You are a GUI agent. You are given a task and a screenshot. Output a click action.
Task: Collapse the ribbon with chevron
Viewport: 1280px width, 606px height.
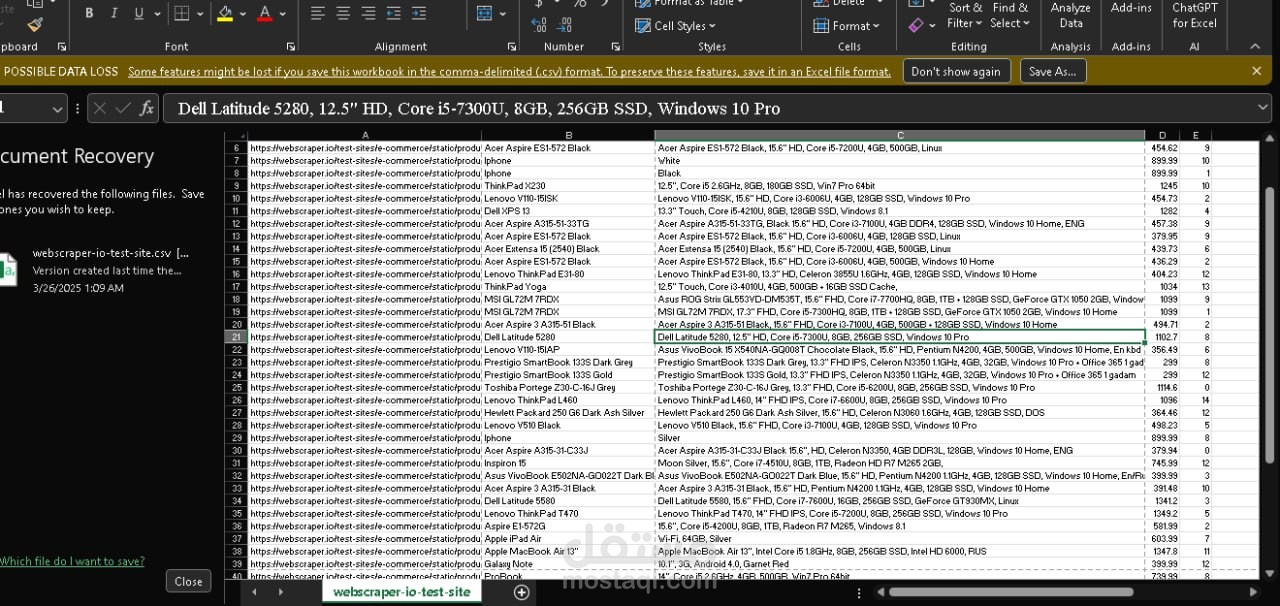(1257, 47)
